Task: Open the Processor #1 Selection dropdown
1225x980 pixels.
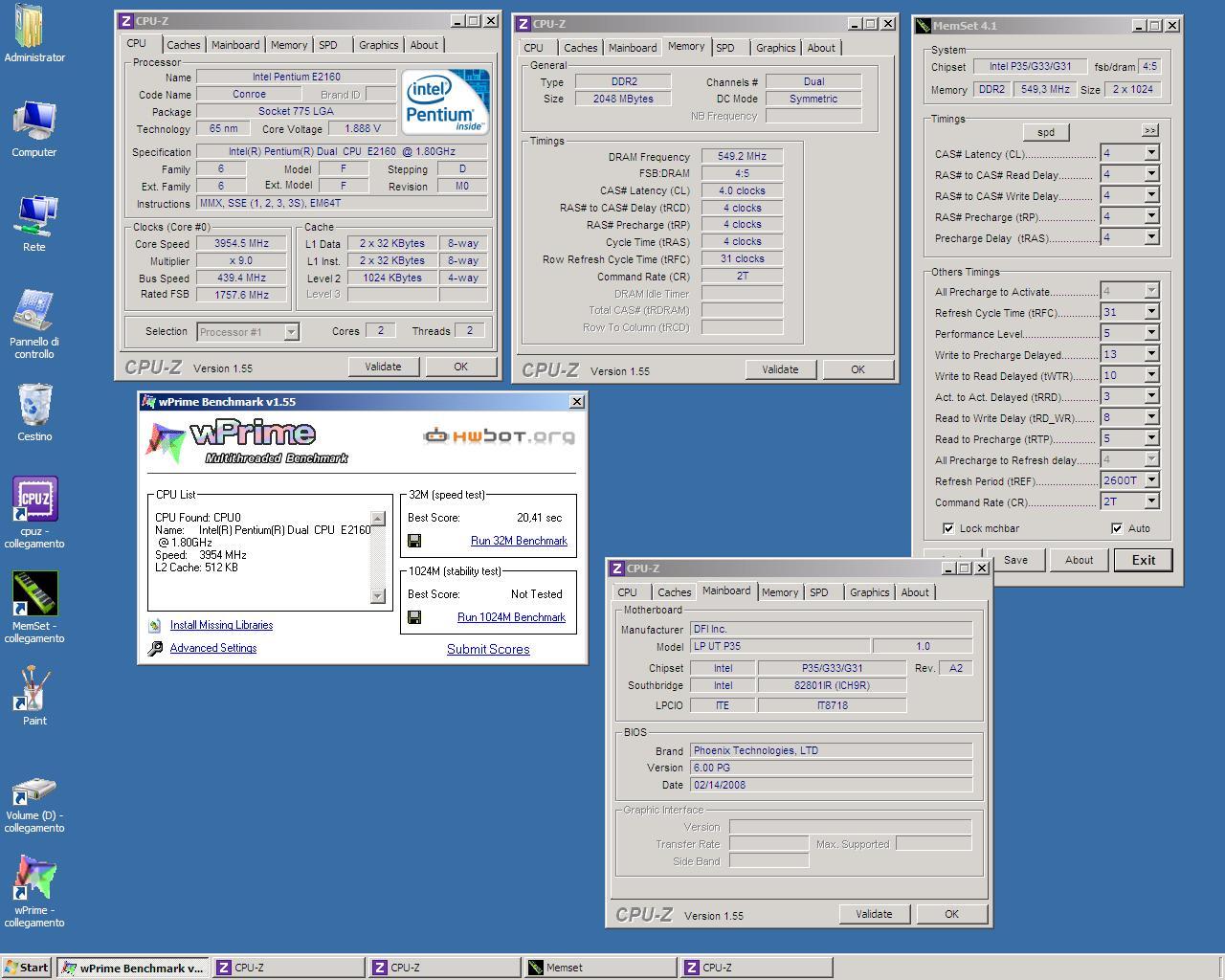Action: pos(291,332)
